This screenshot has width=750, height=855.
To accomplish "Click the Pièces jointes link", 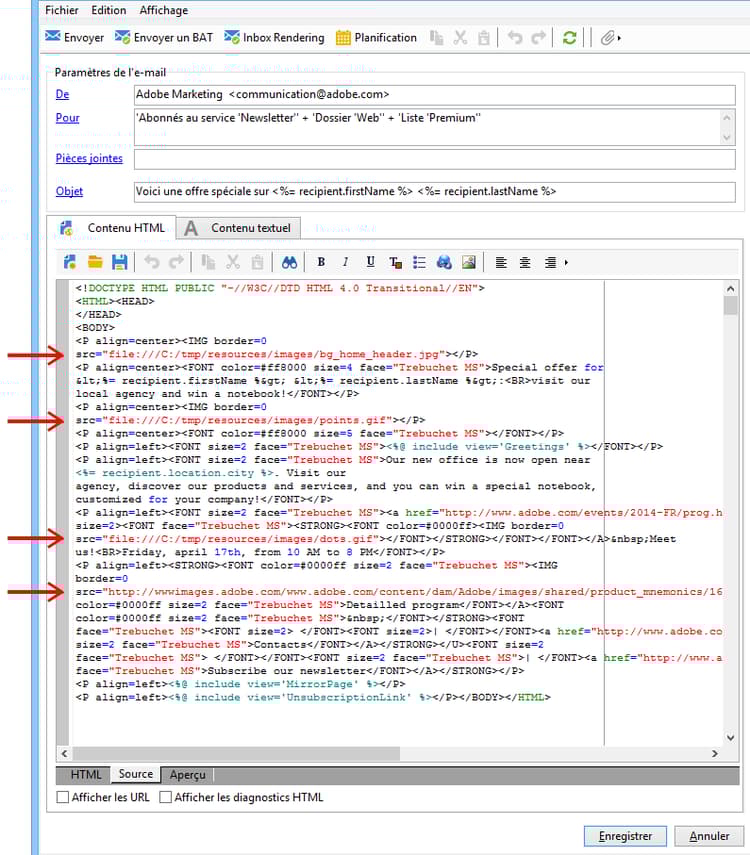I will click(89, 158).
